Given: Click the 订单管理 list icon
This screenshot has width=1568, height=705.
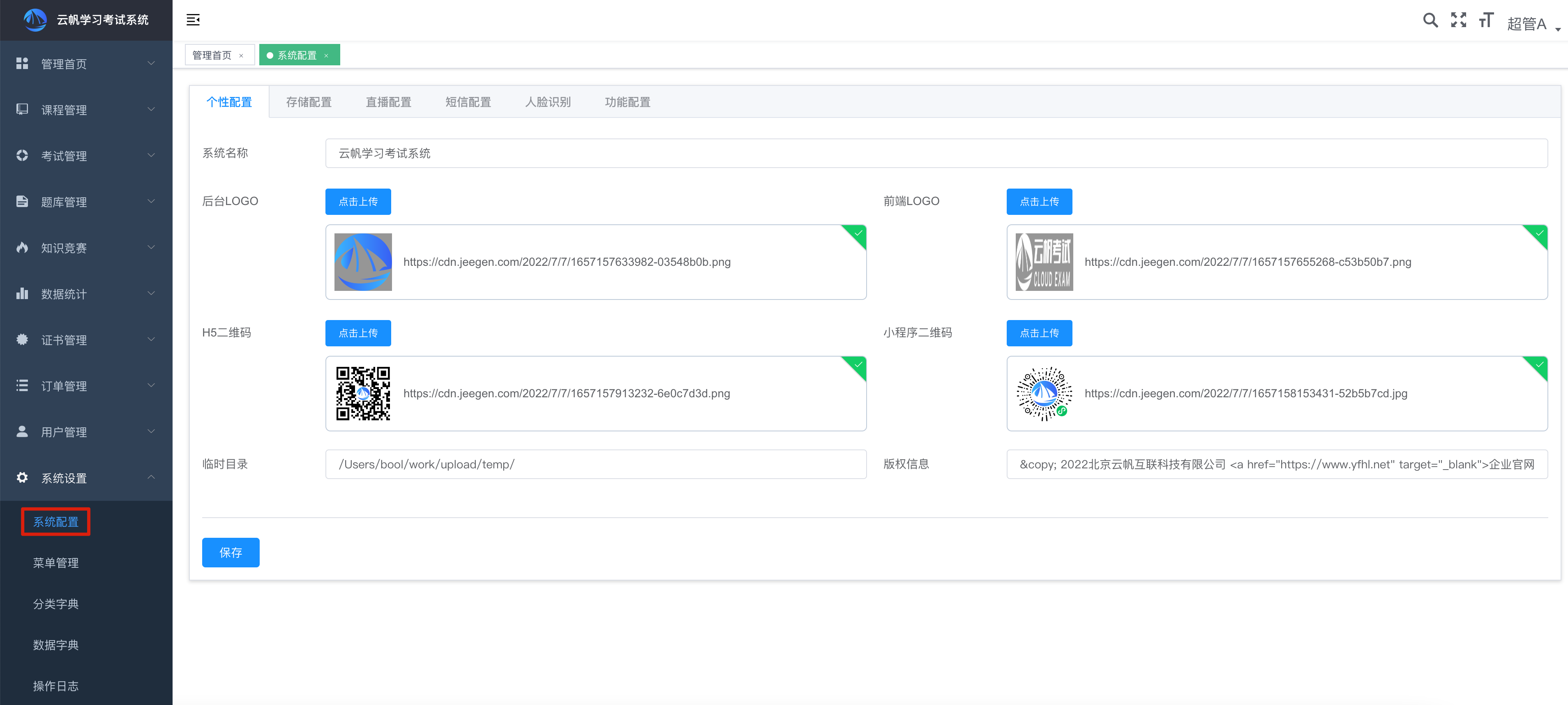Looking at the screenshot, I should pyautogui.click(x=22, y=385).
